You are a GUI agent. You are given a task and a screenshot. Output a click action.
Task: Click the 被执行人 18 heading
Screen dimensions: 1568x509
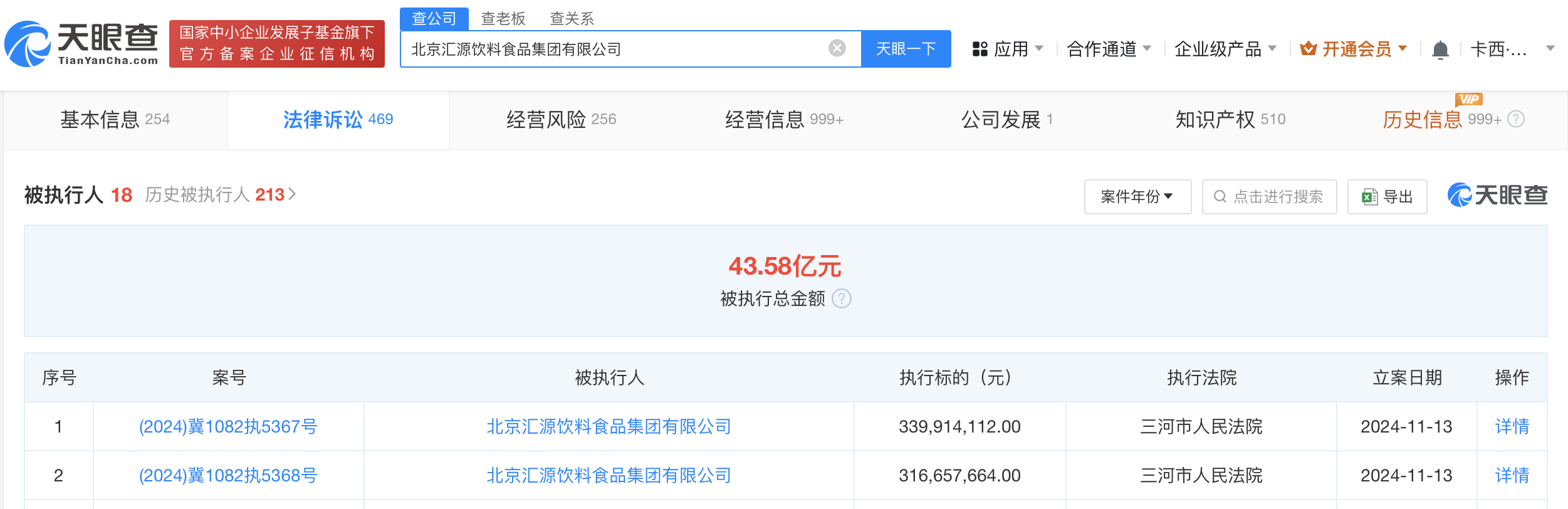click(78, 195)
